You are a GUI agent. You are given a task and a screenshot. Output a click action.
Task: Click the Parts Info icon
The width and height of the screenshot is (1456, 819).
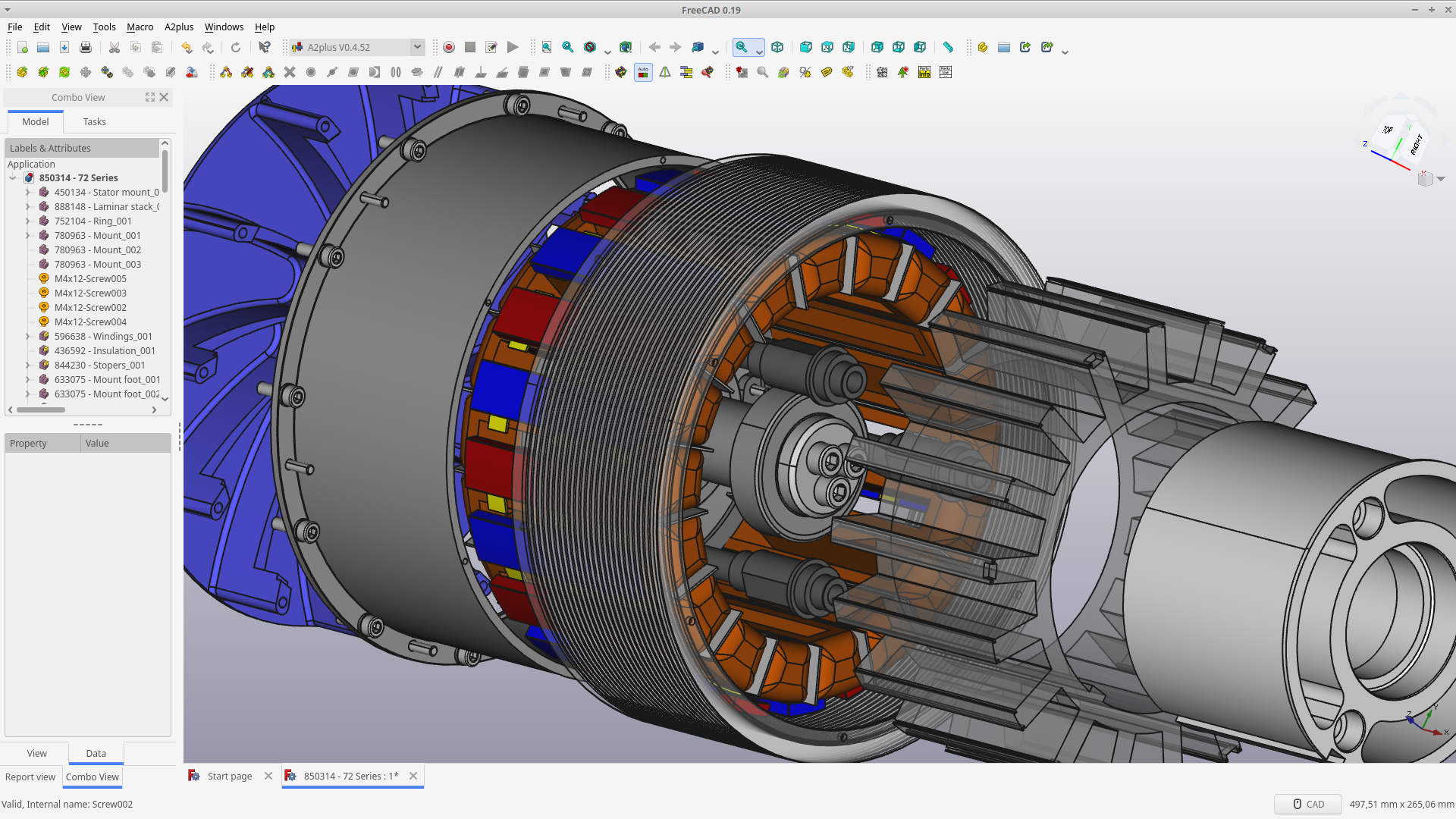tap(924, 72)
